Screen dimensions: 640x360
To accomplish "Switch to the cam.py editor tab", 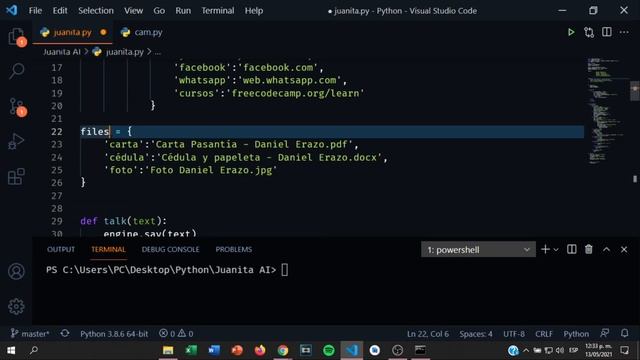I will [x=142, y=32].
